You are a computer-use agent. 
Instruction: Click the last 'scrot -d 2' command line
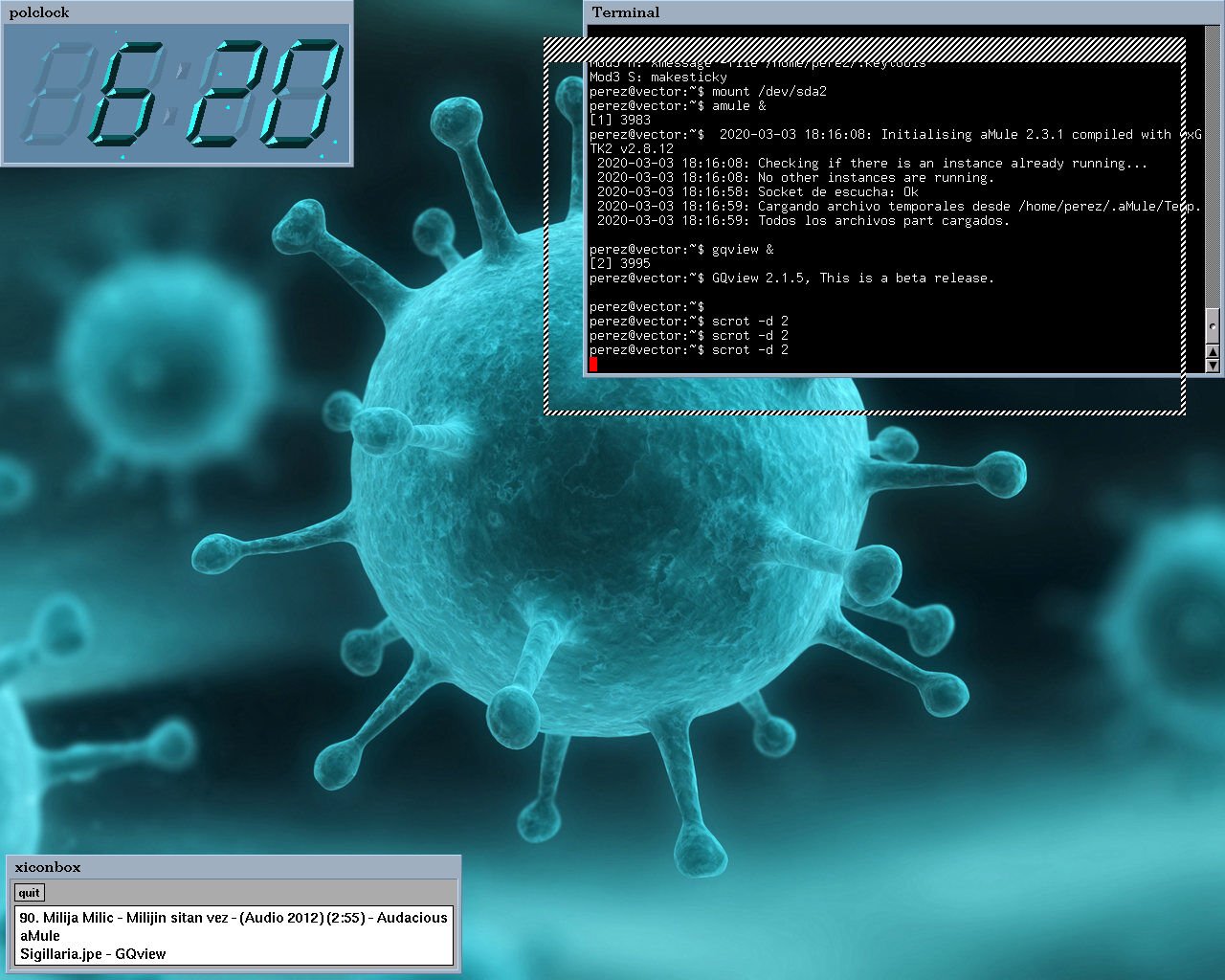point(689,349)
